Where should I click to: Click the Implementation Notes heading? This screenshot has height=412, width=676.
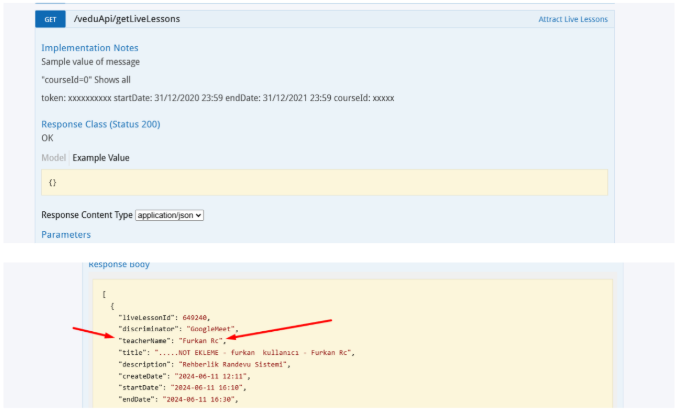89,48
